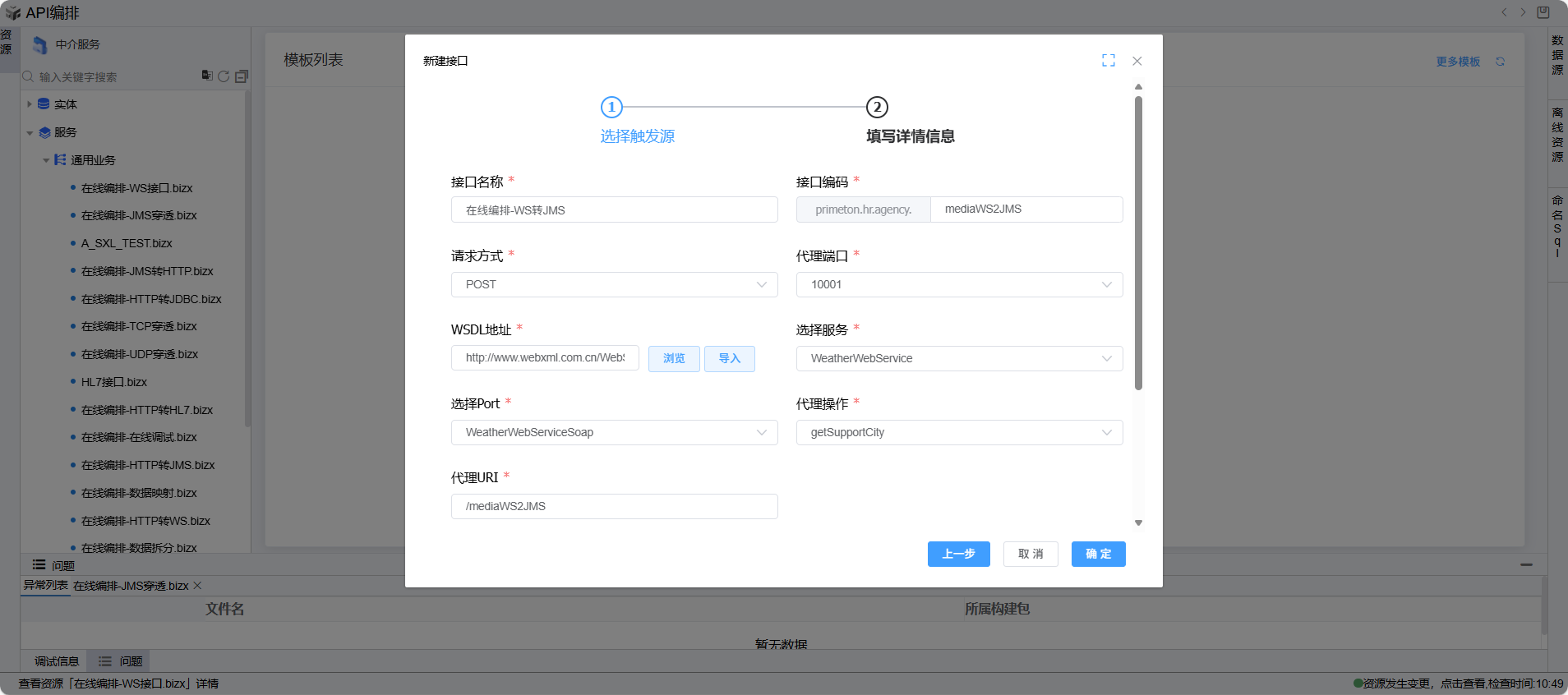Collapse all tree nodes using the toolbar icon

click(x=242, y=76)
